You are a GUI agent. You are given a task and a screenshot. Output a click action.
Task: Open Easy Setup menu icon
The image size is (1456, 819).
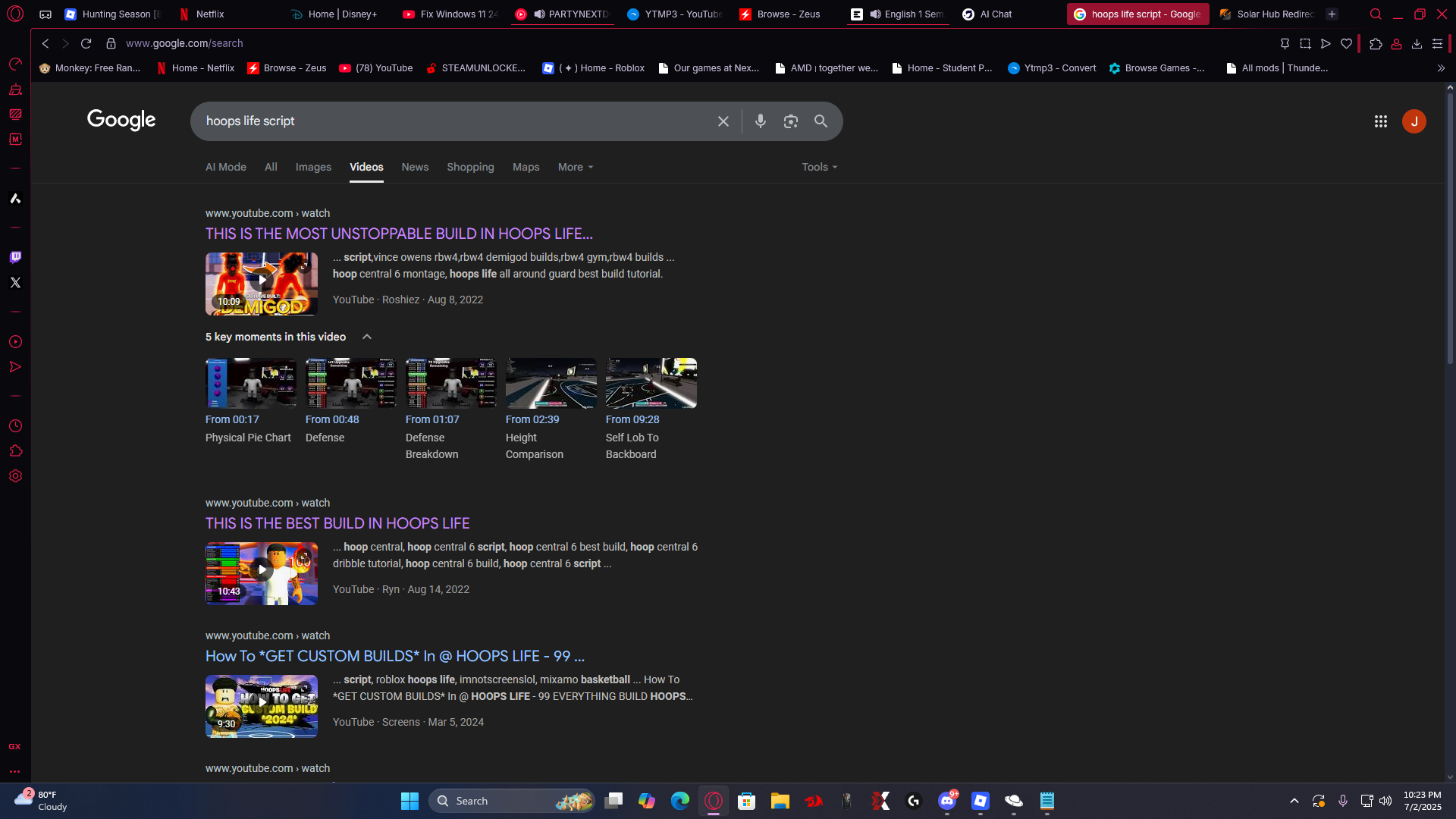(x=1437, y=44)
